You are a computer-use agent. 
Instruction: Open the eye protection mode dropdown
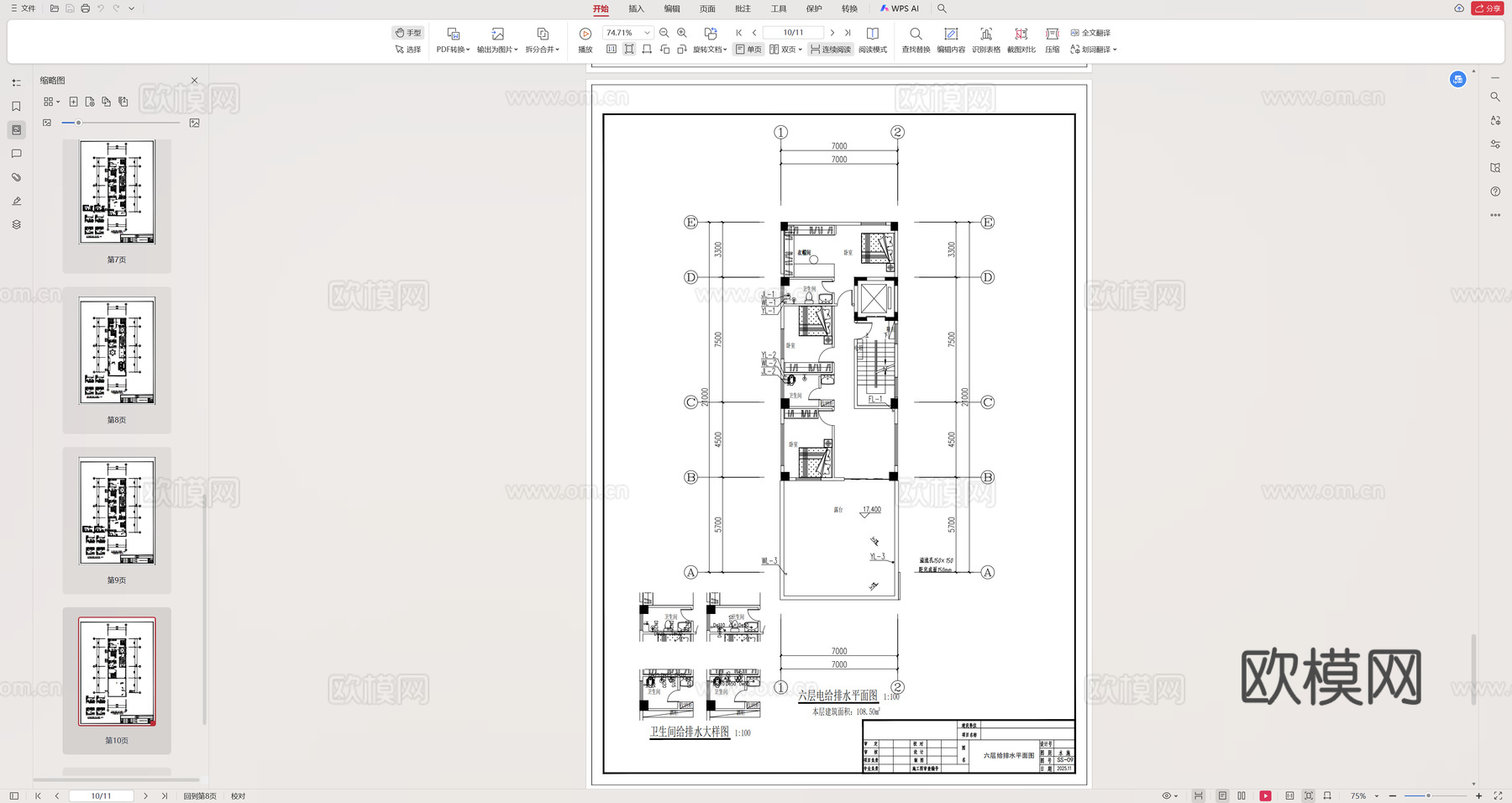pos(1169,796)
